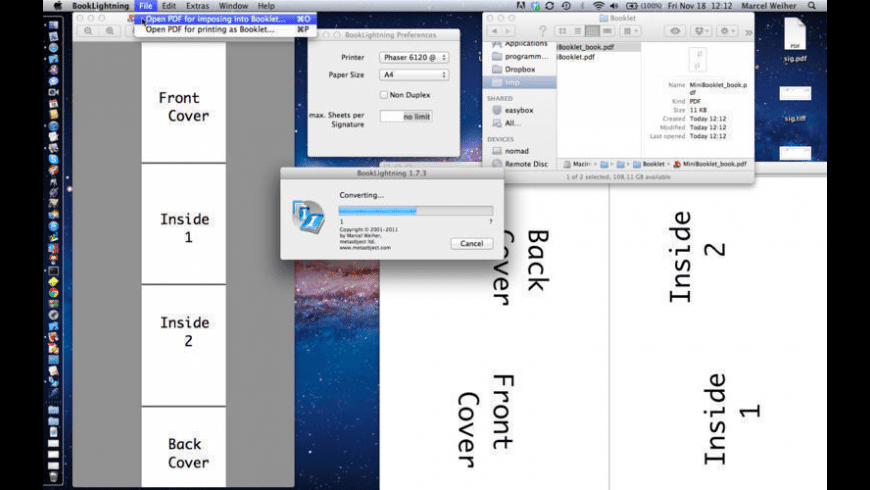Click the Converting progress bar
The width and height of the screenshot is (870, 490).
pos(416,210)
